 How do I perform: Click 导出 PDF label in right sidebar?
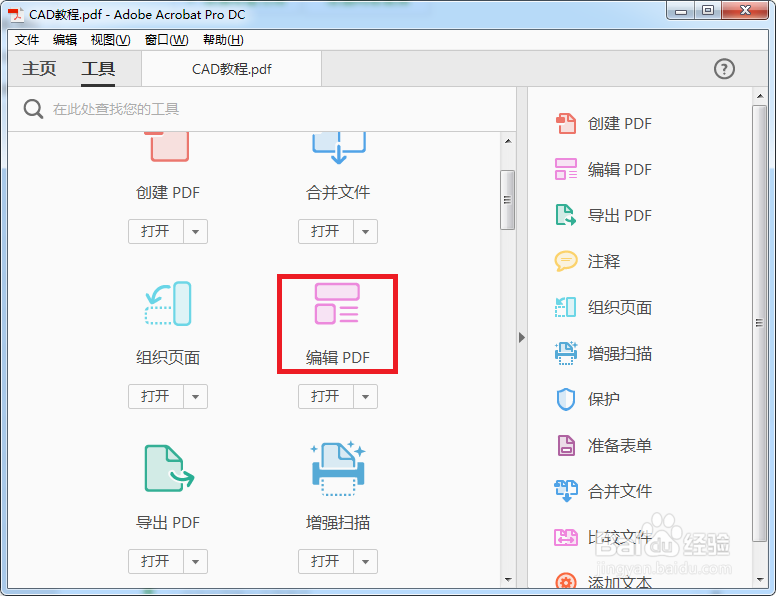click(x=620, y=215)
